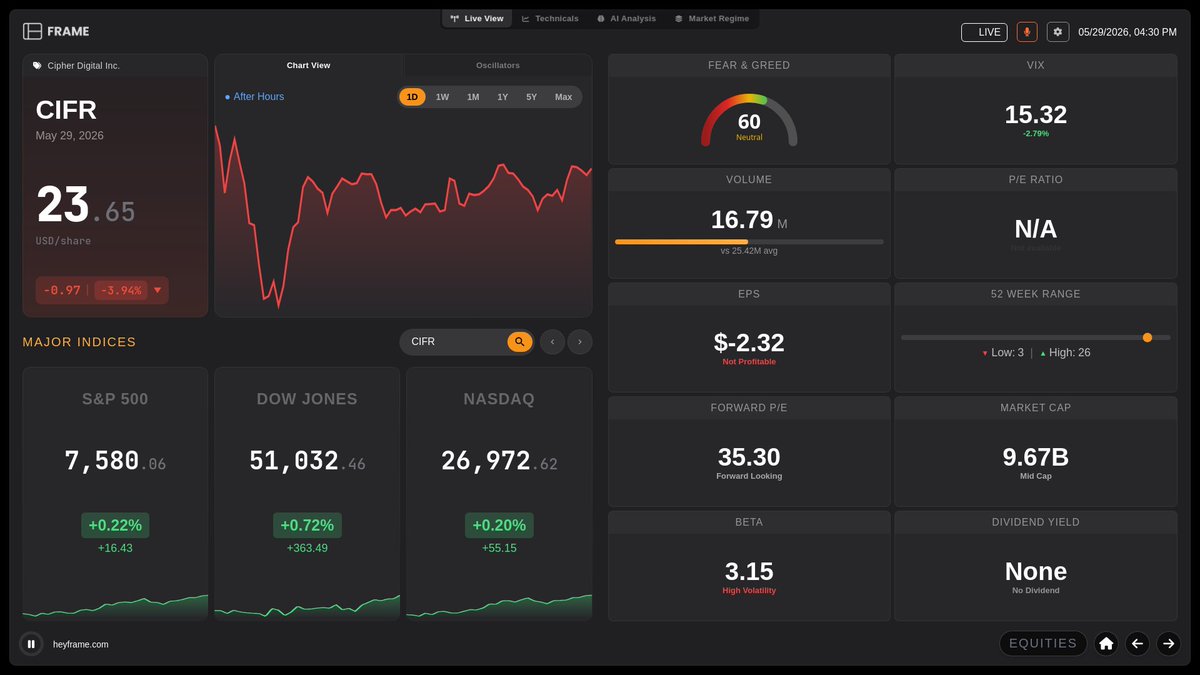Click the VIX value 15.32
This screenshot has height=675, width=1200.
(x=1036, y=115)
